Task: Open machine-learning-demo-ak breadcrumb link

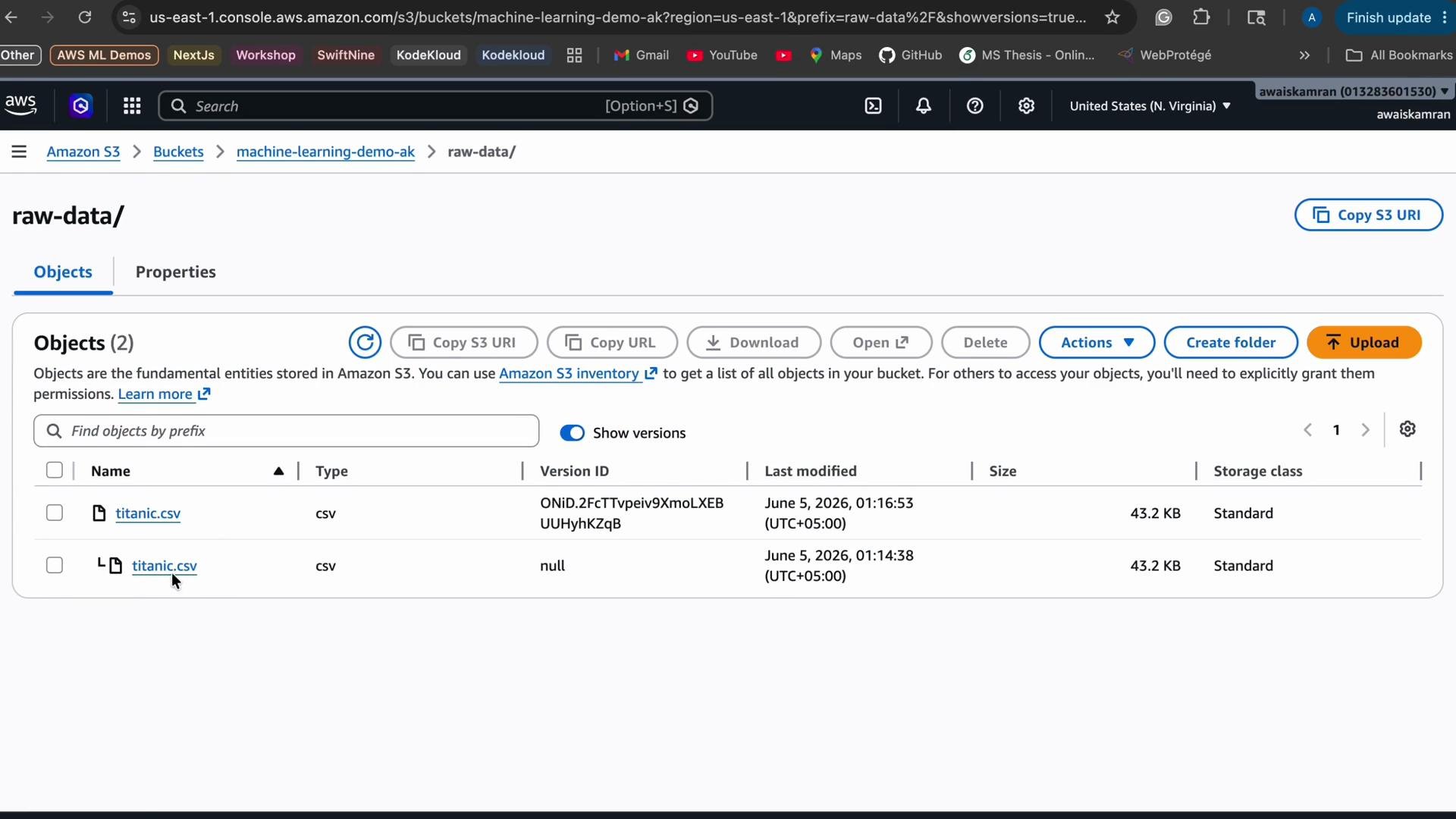Action: tap(325, 152)
